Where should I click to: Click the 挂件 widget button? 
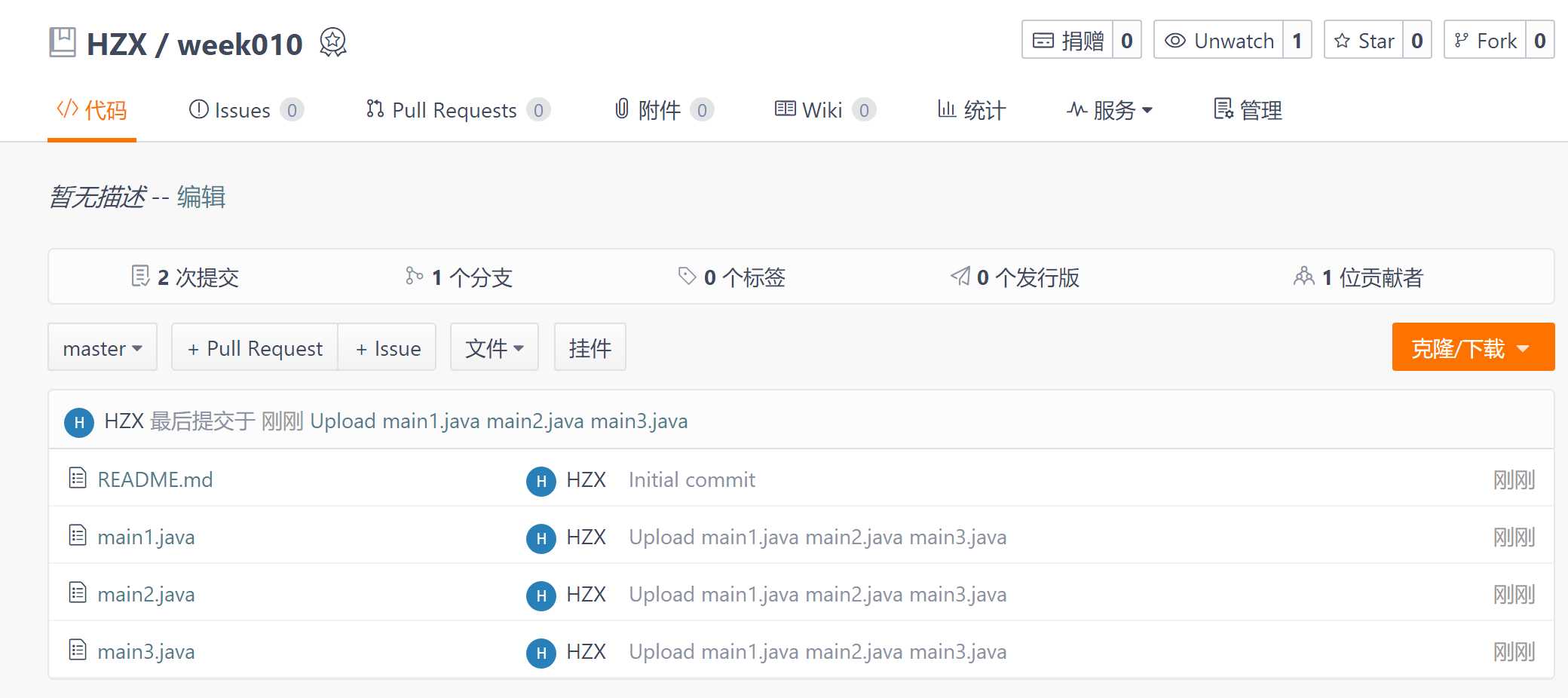590,347
